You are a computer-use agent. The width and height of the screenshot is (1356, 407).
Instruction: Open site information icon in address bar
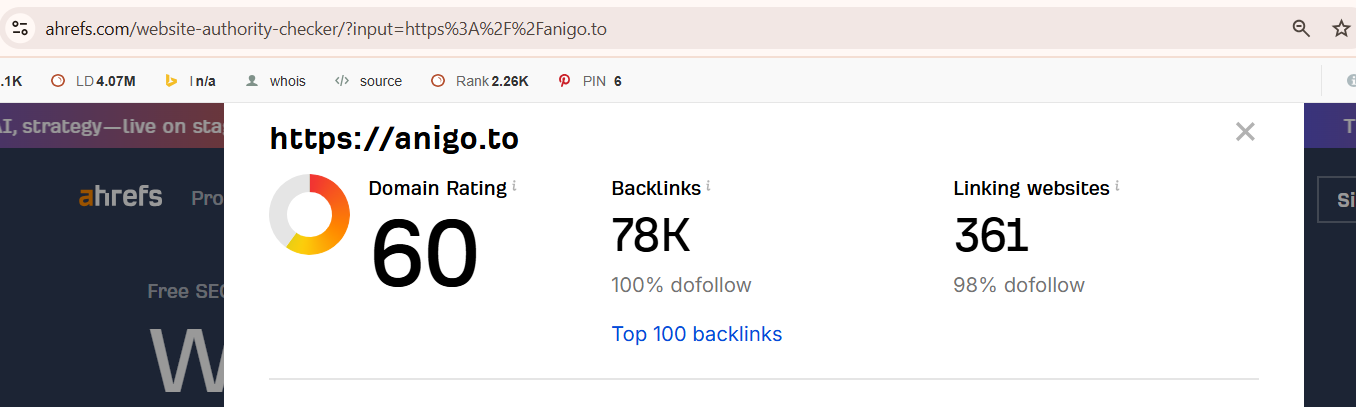20,28
